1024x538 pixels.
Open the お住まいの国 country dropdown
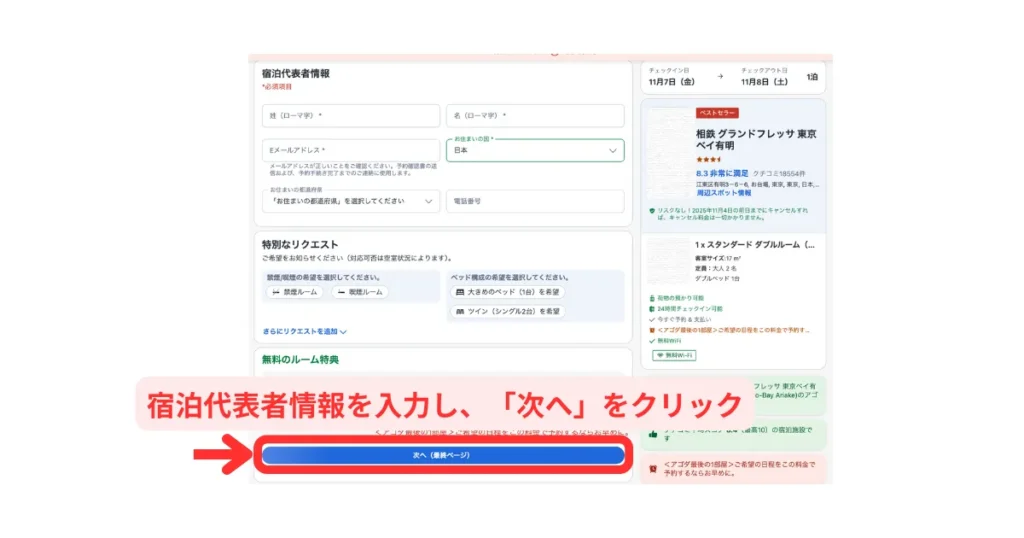click(535, 150)
